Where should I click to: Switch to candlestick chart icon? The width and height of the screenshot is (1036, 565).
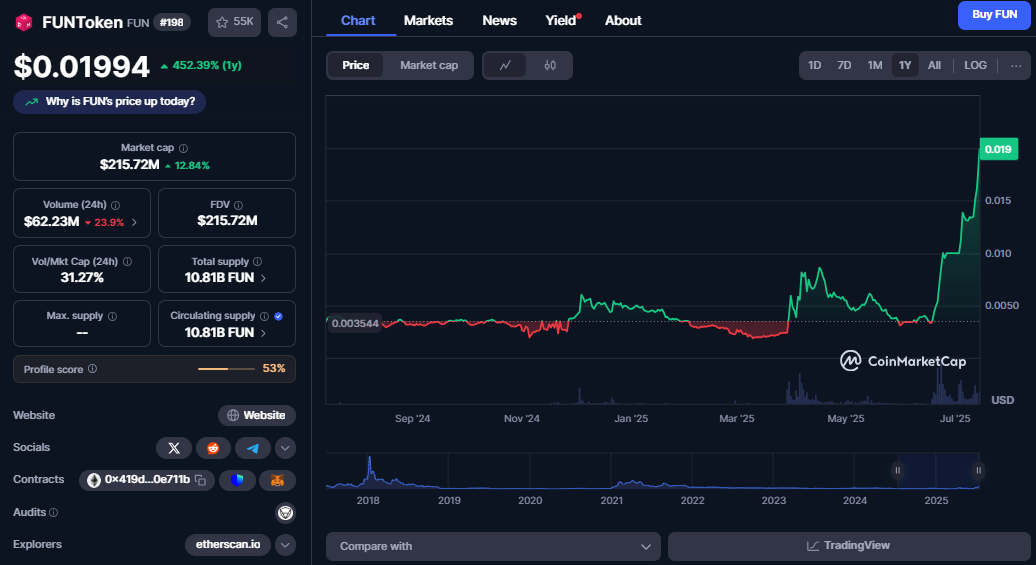click(x=550, y=65)
